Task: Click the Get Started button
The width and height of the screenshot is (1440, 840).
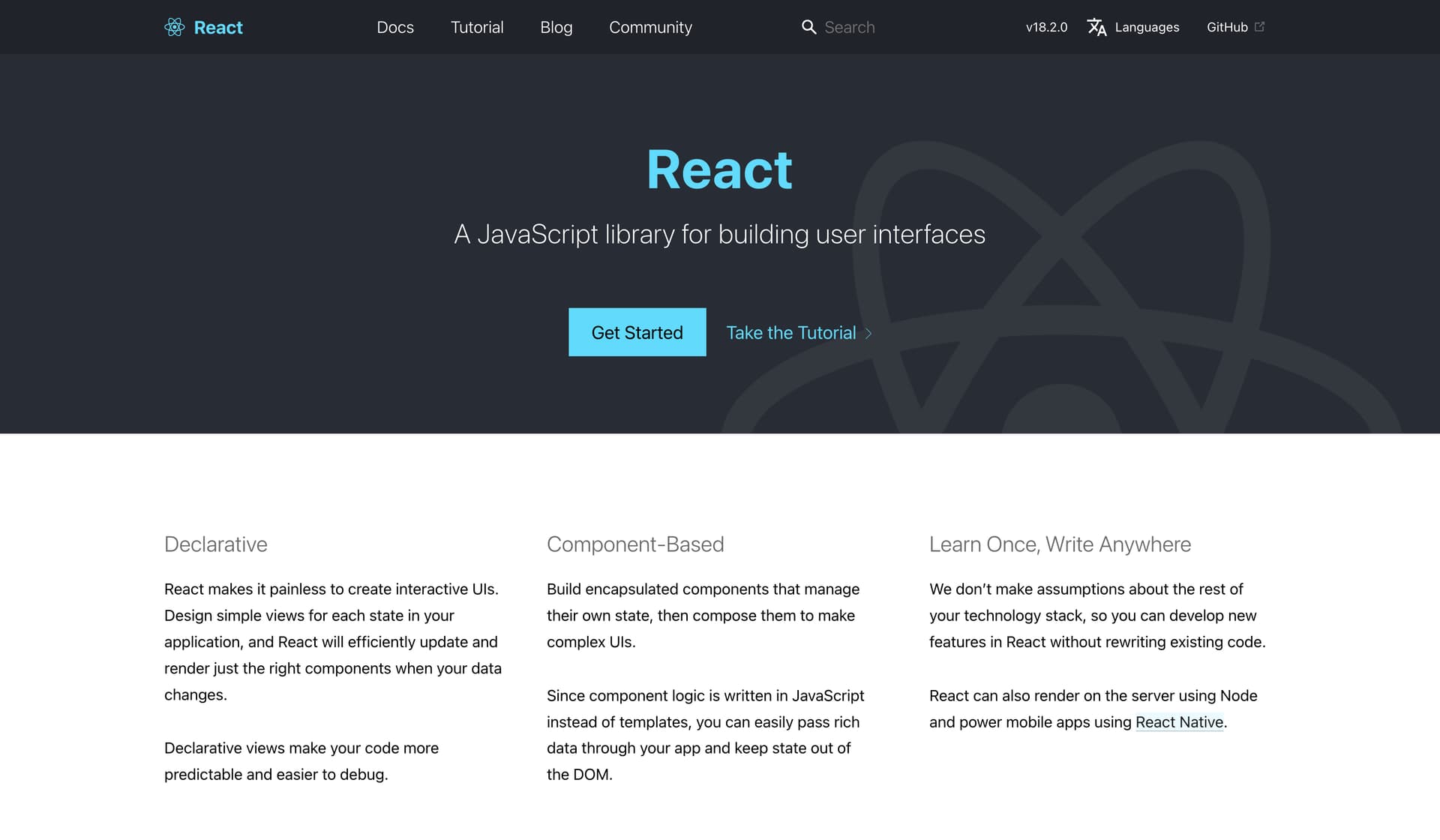Action: (x=637, y=332)
